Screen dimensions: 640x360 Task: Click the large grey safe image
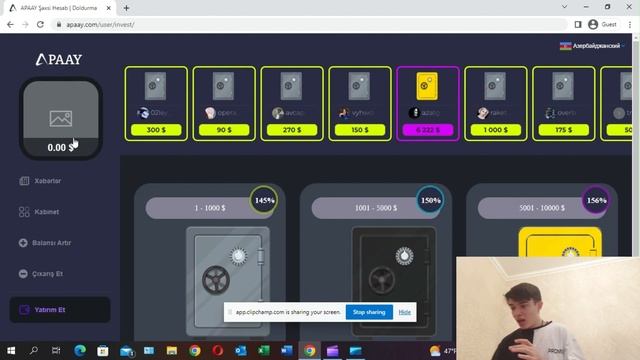coord(228,282)
